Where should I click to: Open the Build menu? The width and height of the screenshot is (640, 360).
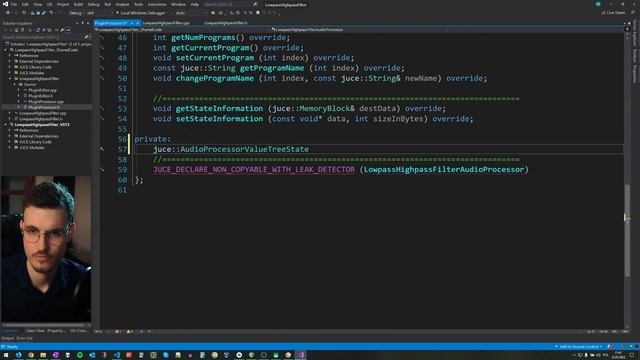(x=78, y=4)
